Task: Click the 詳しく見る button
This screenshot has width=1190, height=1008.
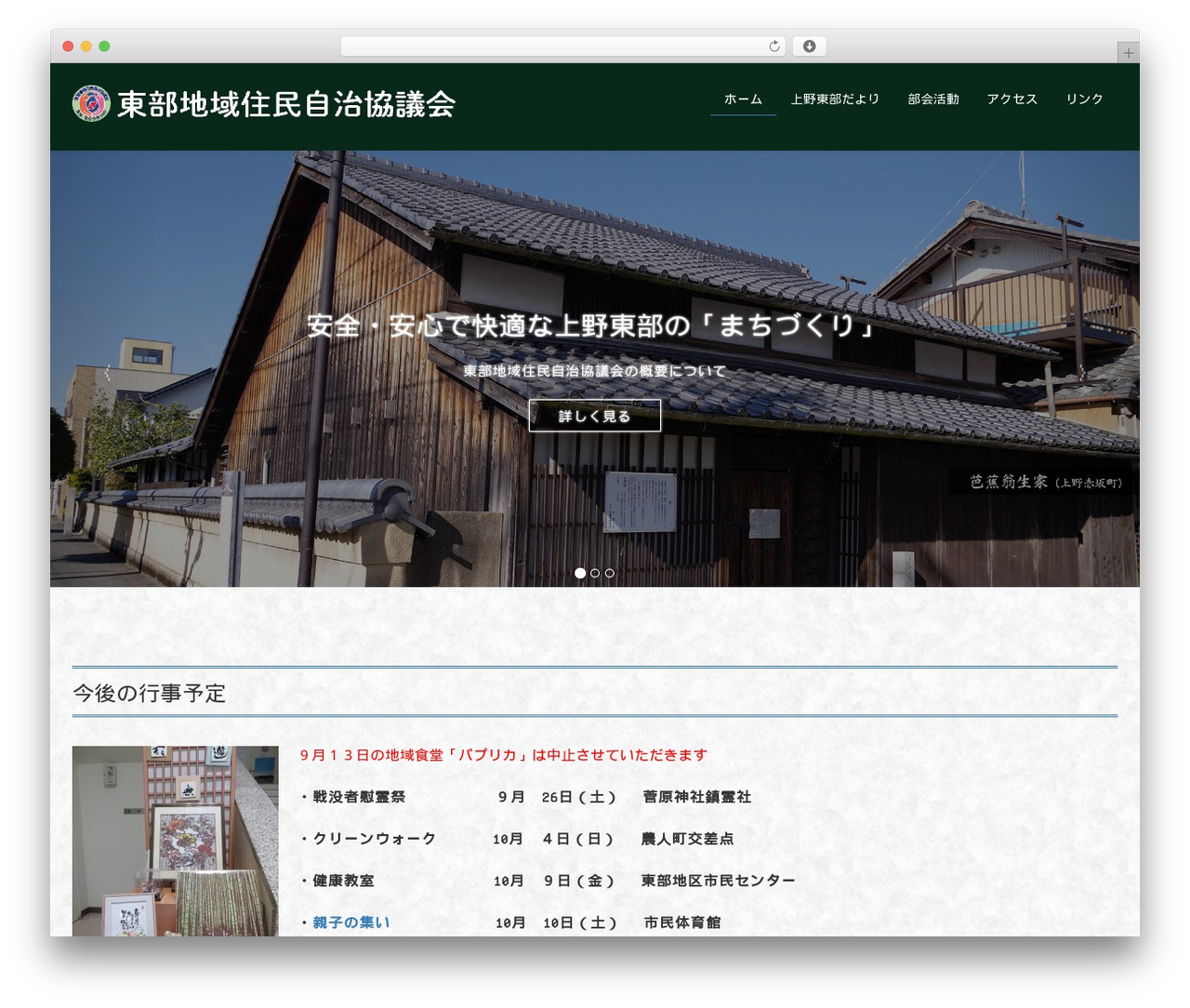Action: [x=595, y=416]
